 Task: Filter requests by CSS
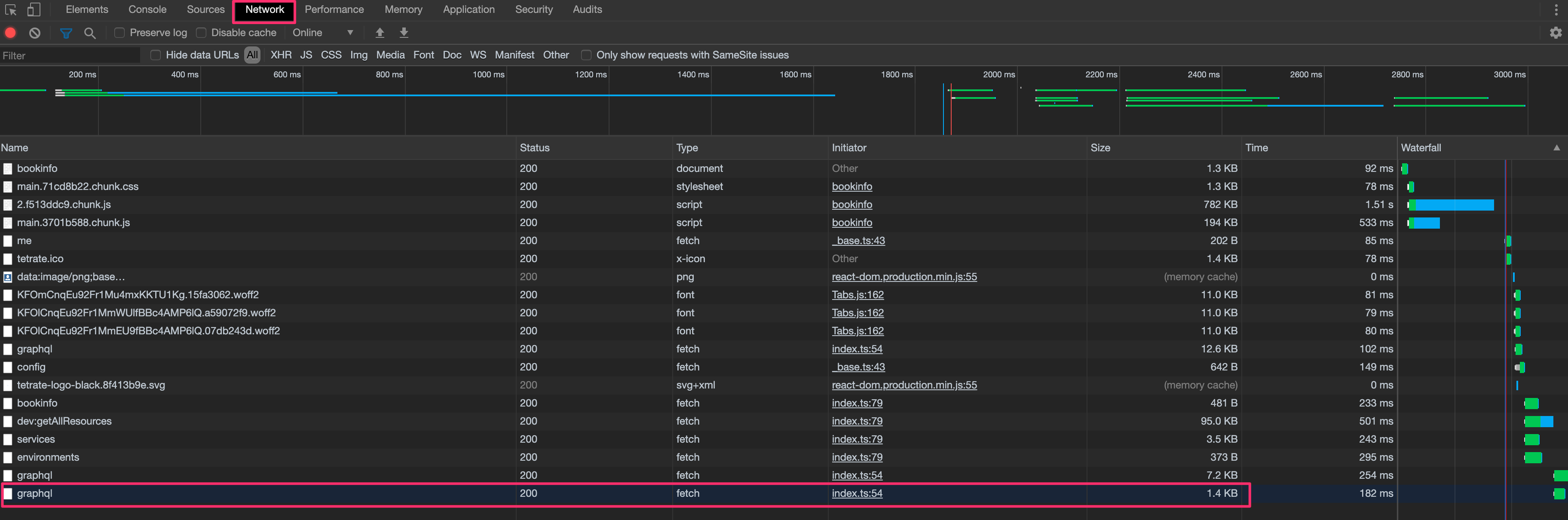[x=331, y=55]
